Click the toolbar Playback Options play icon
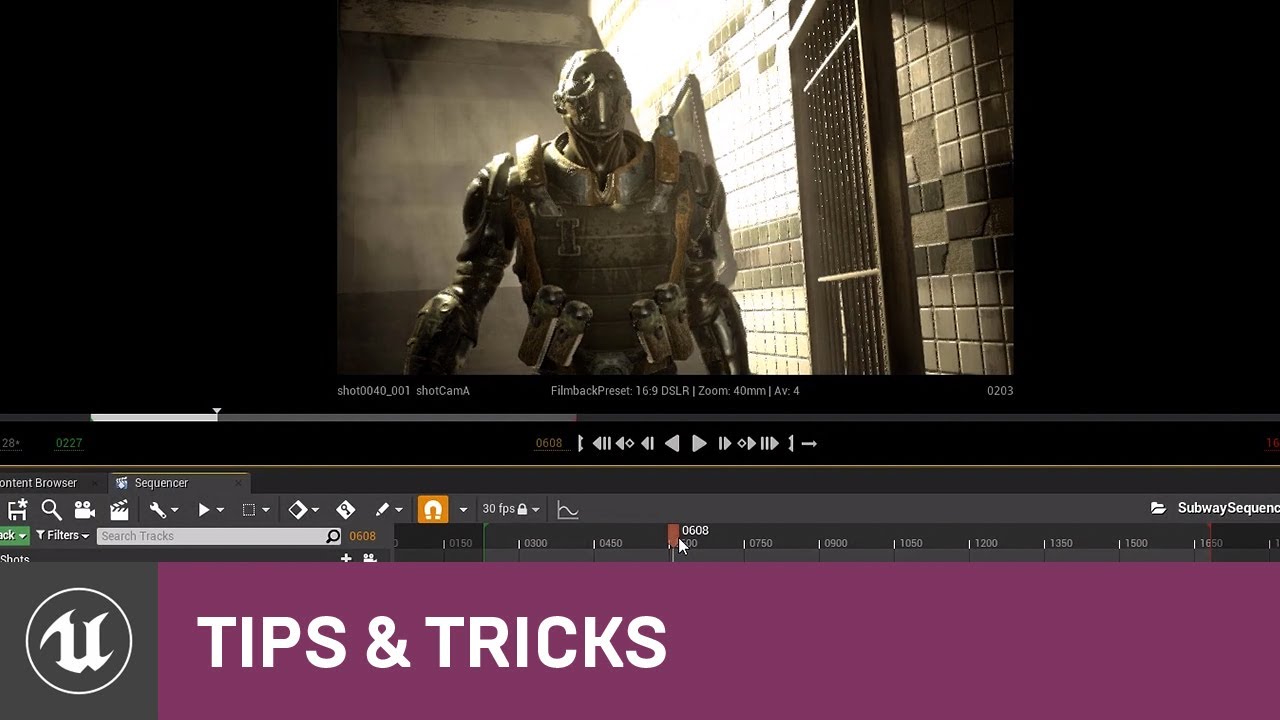Image resolution: width=1280 pixels, height=720 pixels. pyautogui.click(x=204, y=510)
